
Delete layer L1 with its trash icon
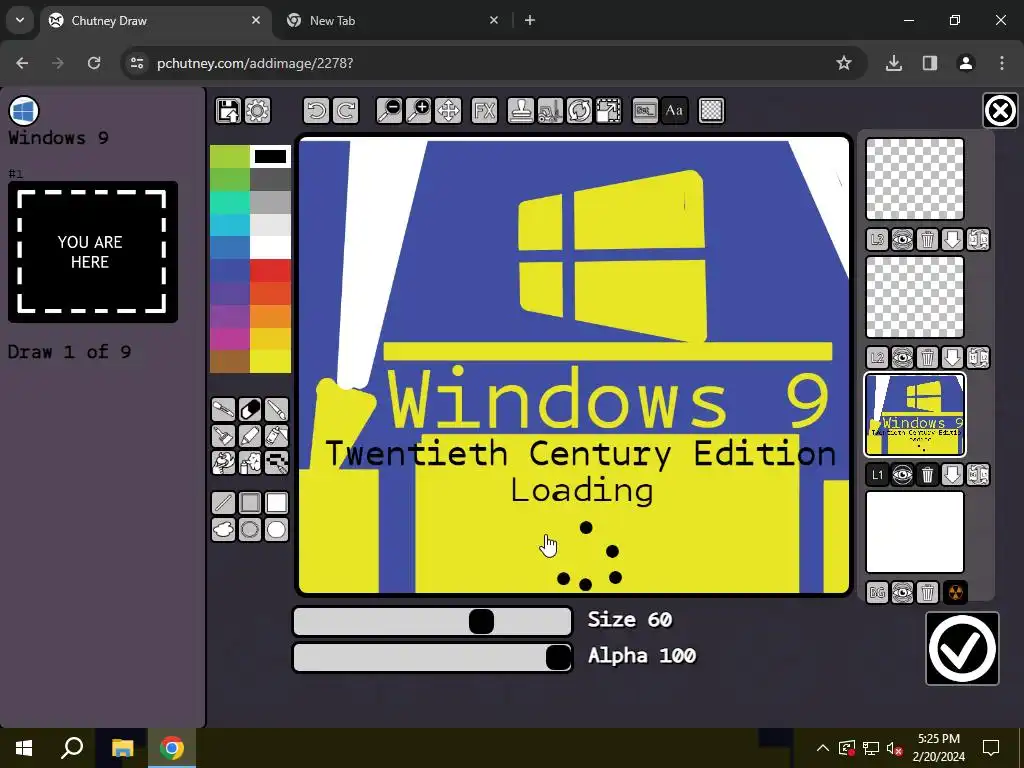pyautogui.click(x=927, y=475)
